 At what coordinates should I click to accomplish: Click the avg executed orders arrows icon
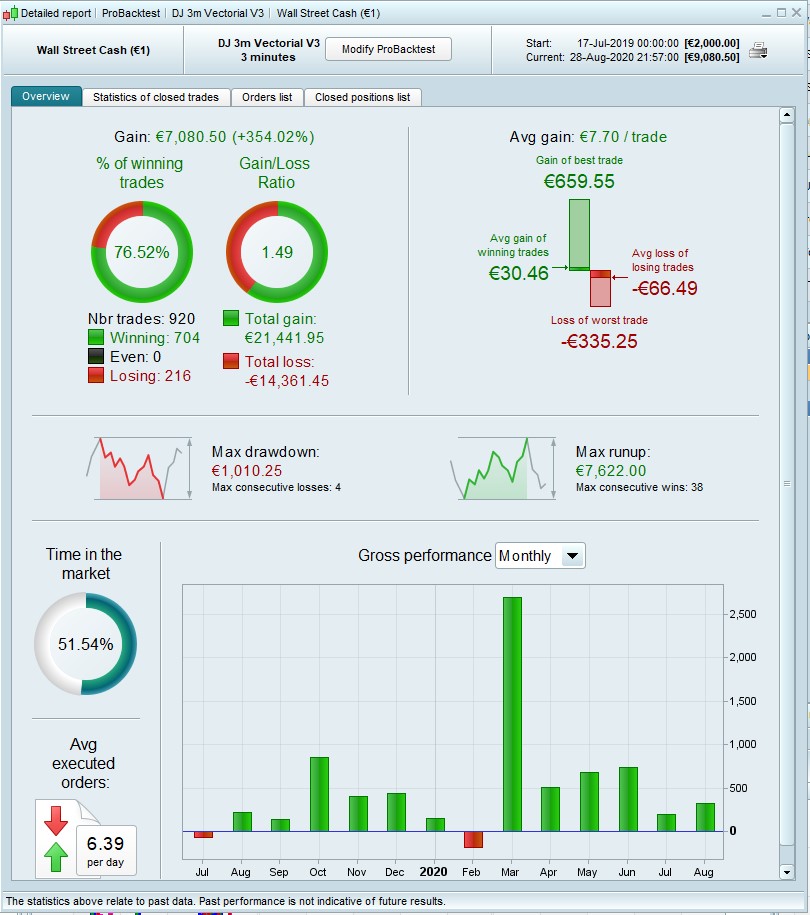pyautogui.click(x=56, y=839)
